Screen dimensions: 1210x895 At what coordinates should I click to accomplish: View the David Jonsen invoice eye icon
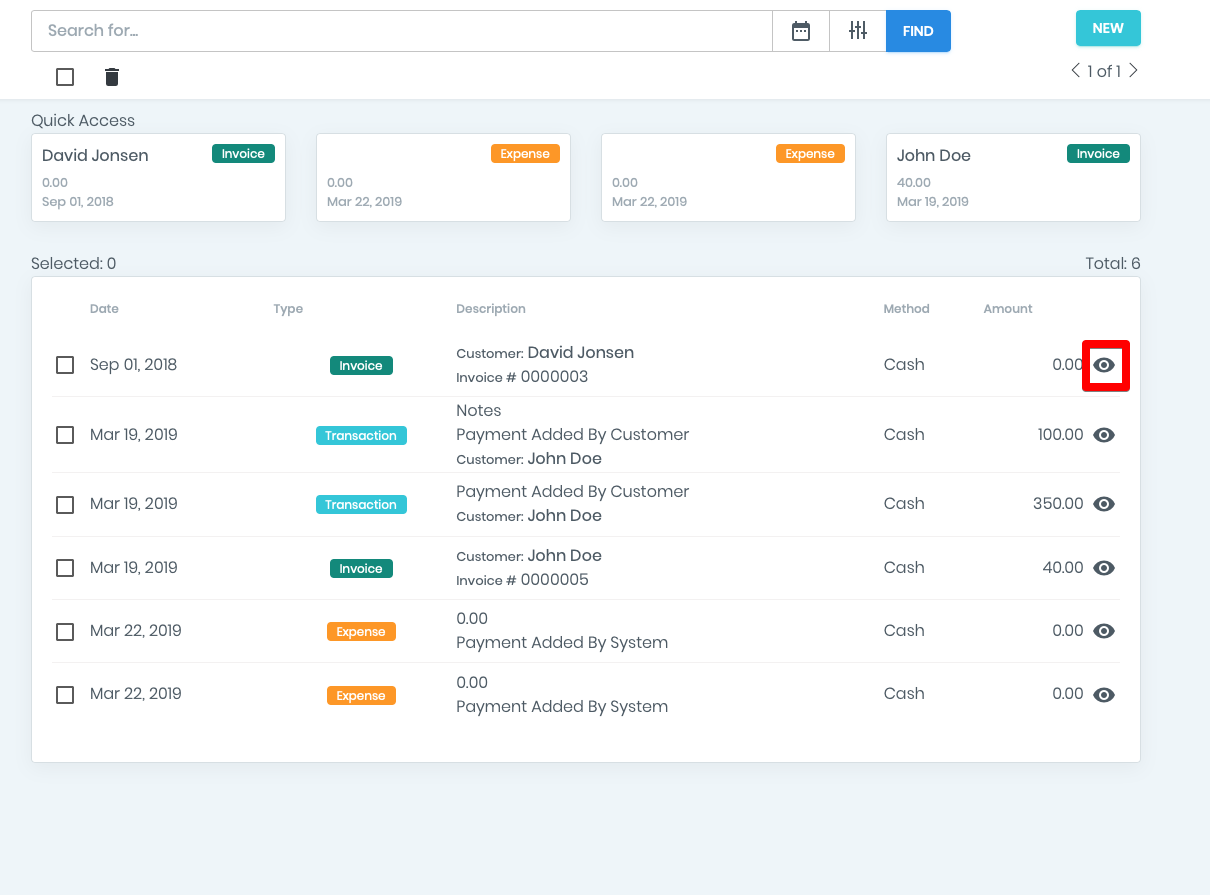1104,365
